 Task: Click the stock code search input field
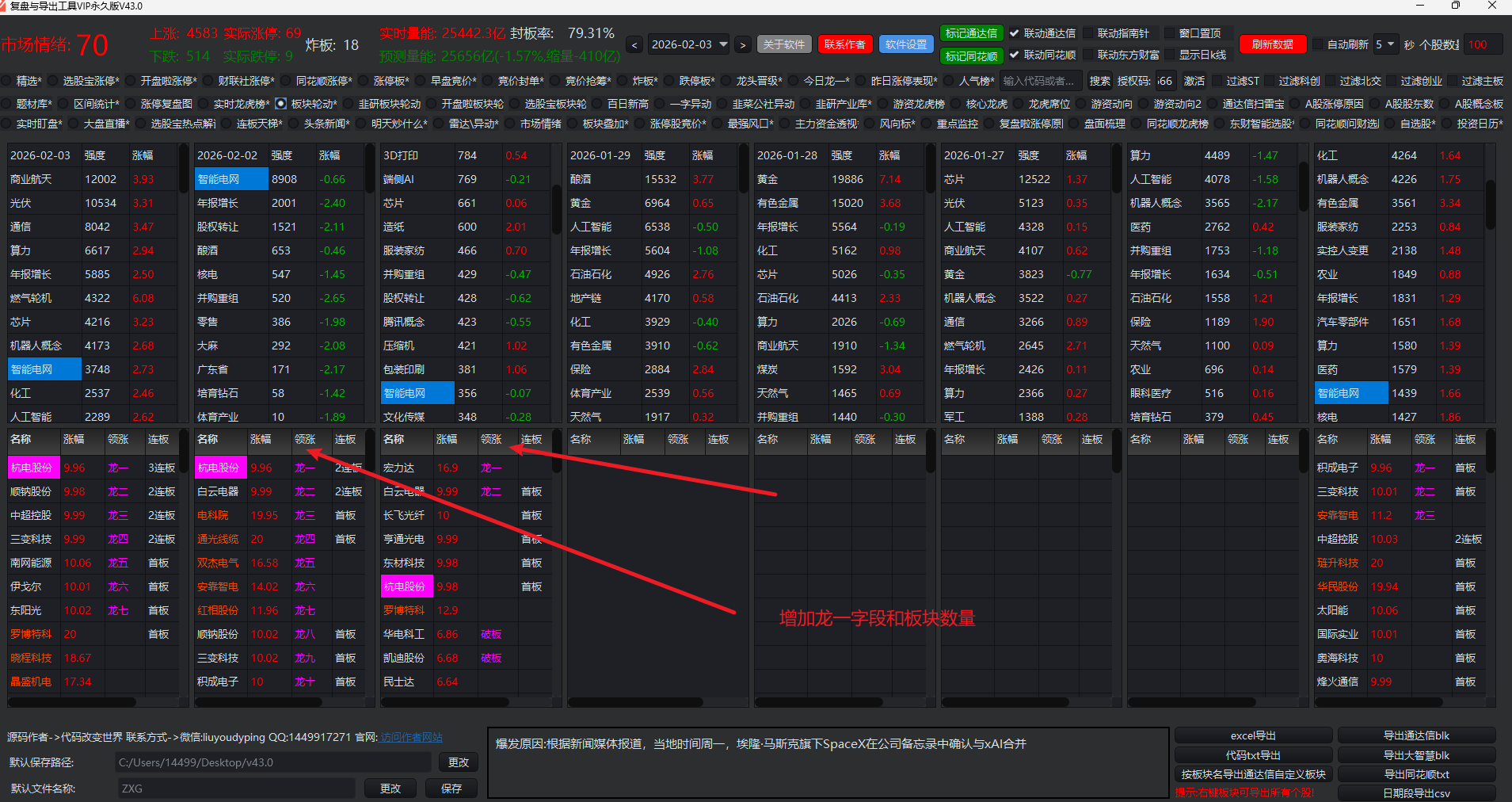(1040, 81)
